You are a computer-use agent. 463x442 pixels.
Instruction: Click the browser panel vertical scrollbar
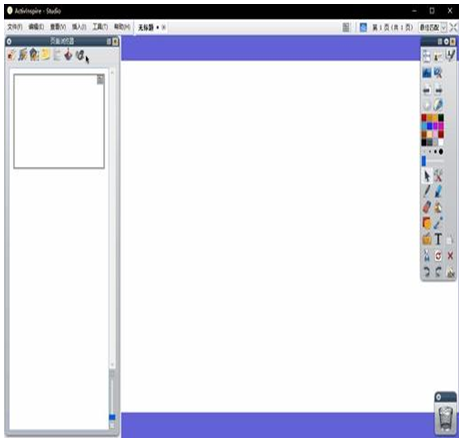tap(112, 217)
